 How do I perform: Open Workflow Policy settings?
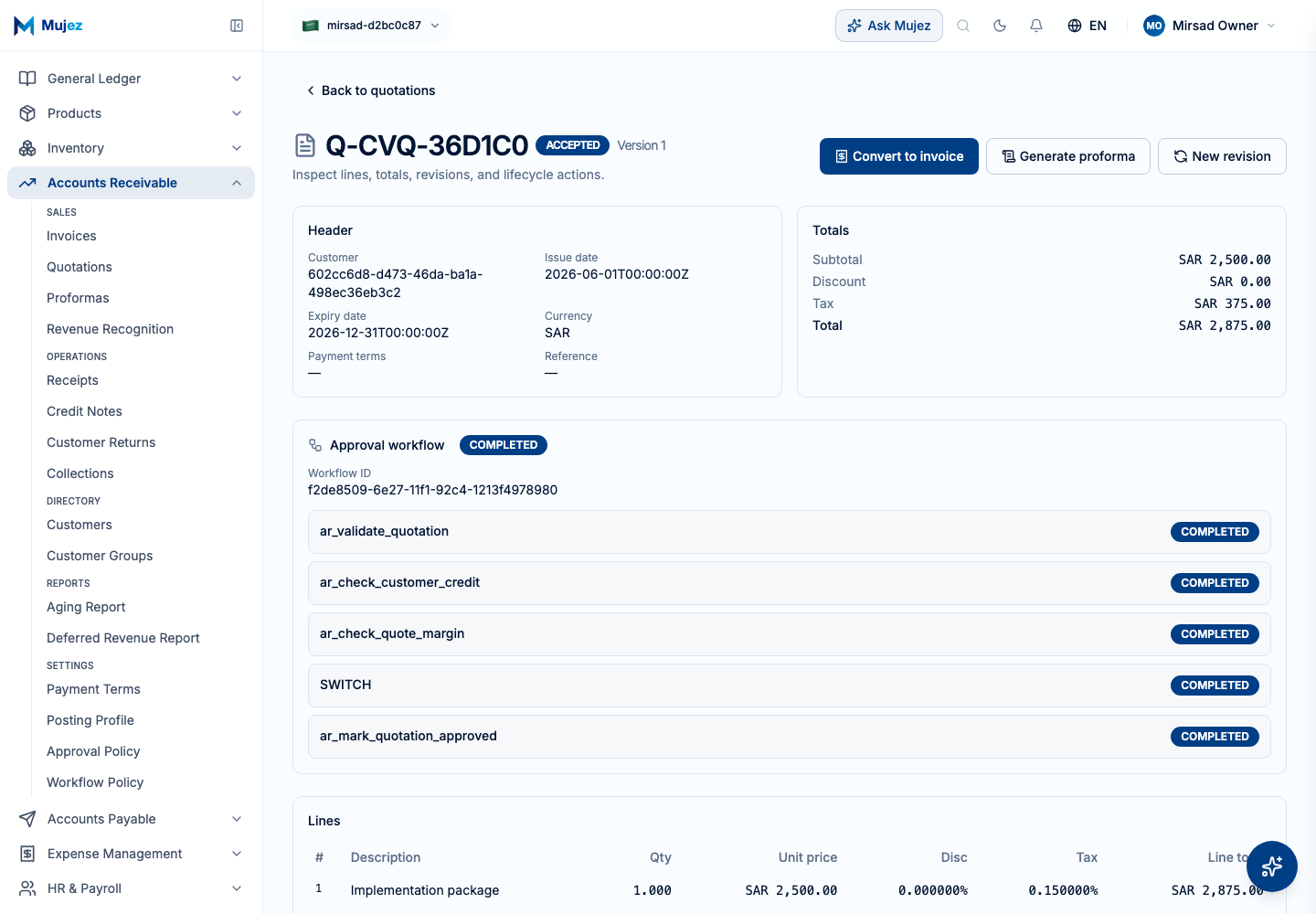[95, 782]
